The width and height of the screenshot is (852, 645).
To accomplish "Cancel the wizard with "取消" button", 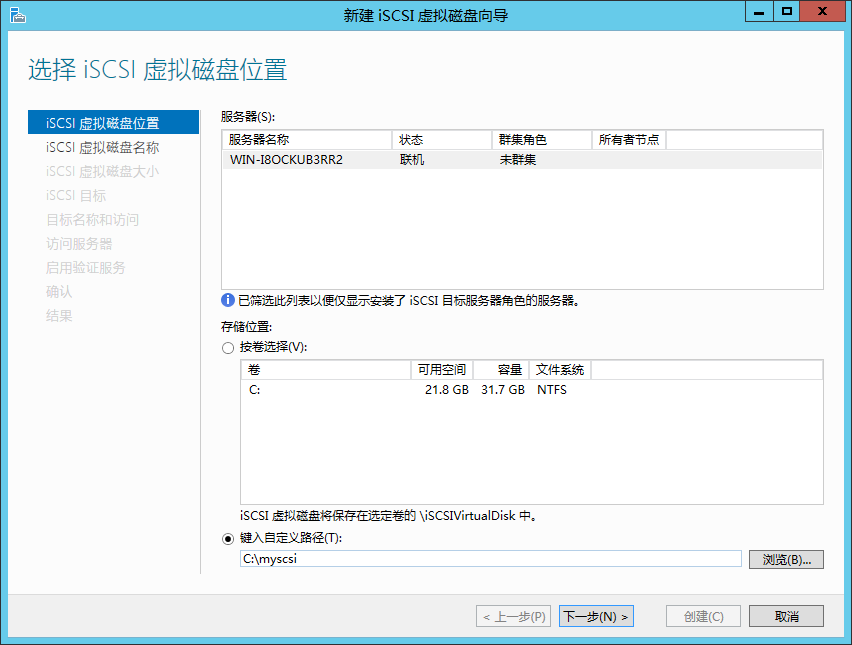I will [x=786, y=616].
